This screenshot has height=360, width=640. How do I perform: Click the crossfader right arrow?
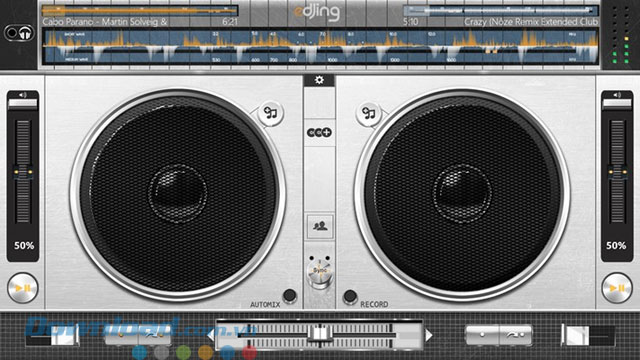click(x=428, y=335)
